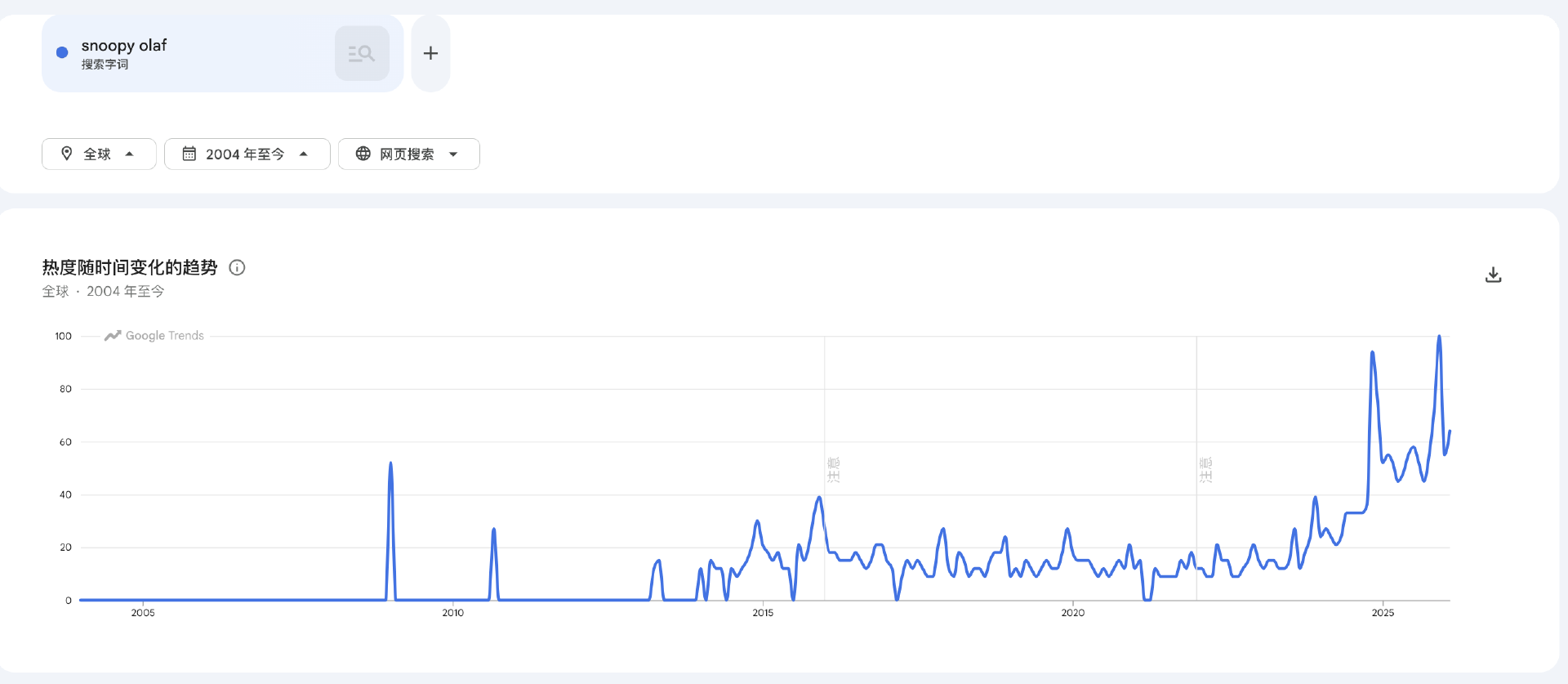Click the 2009 spike peak on the trend line
Screen dimensions: 1568x684
[x=390, y=463]
